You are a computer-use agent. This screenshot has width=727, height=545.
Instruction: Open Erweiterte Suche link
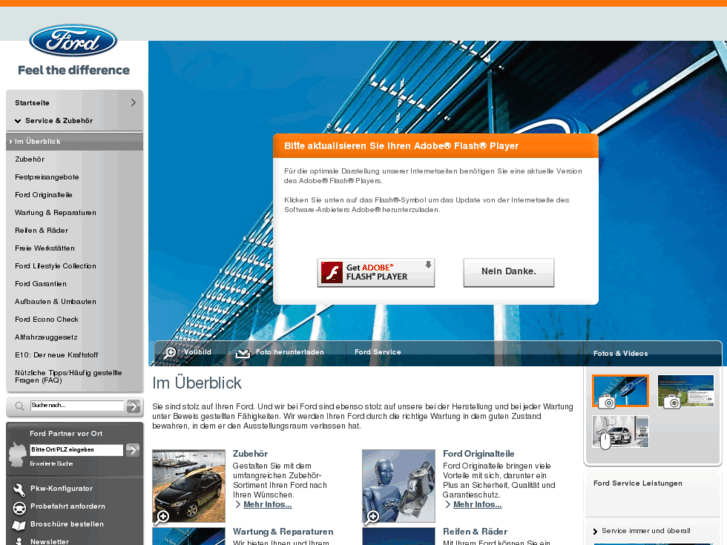tap(51, 464)
